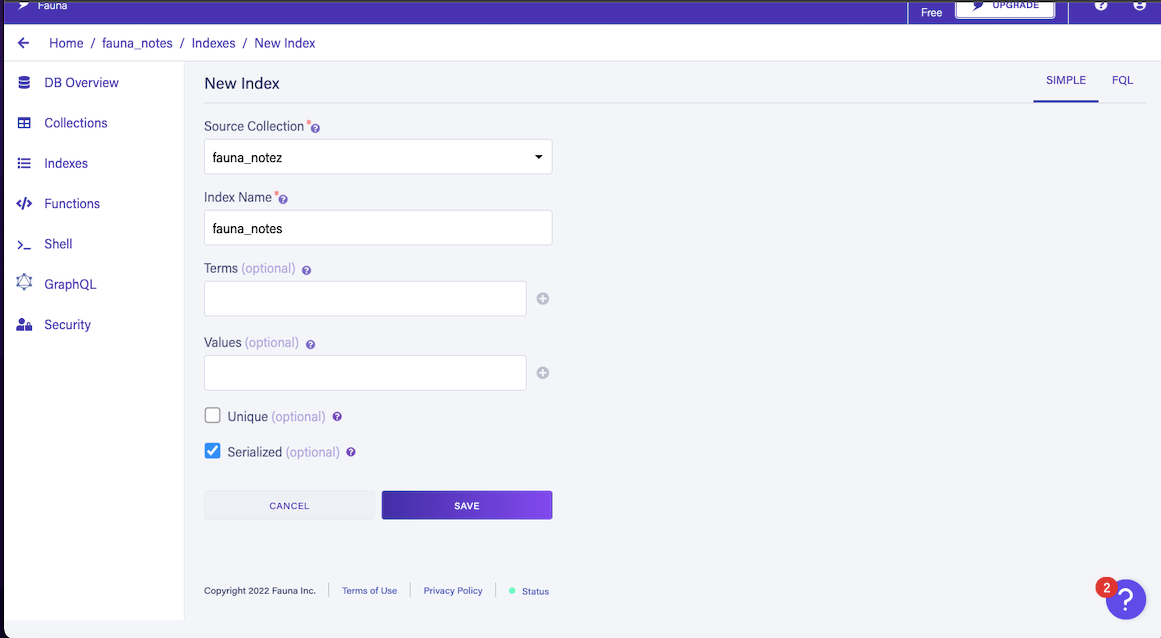Click the SAVE button
1161x638 pixels.
[x=466, y=506]
